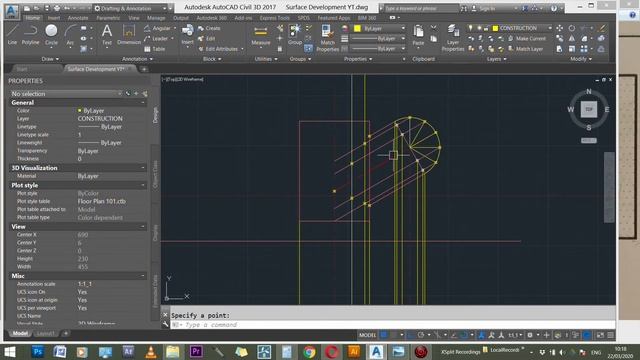640x360 pixels.
Task: Expand the Modify panel dropdown
Action: 581,59
